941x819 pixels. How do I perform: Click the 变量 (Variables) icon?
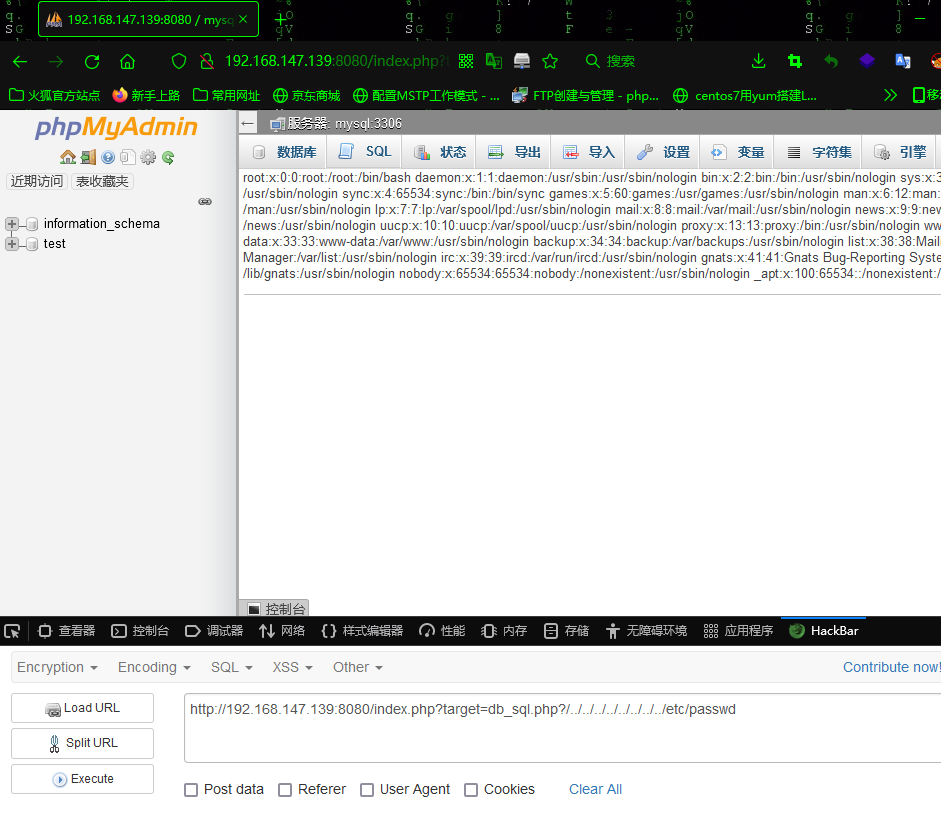[719, 151]
